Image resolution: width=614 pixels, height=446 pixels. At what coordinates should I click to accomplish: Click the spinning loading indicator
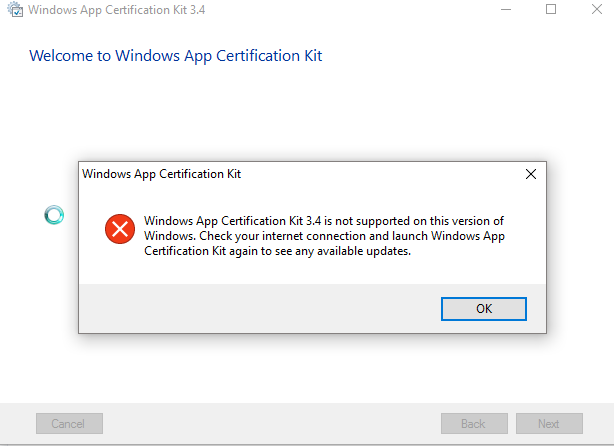[x=54, y=215]
